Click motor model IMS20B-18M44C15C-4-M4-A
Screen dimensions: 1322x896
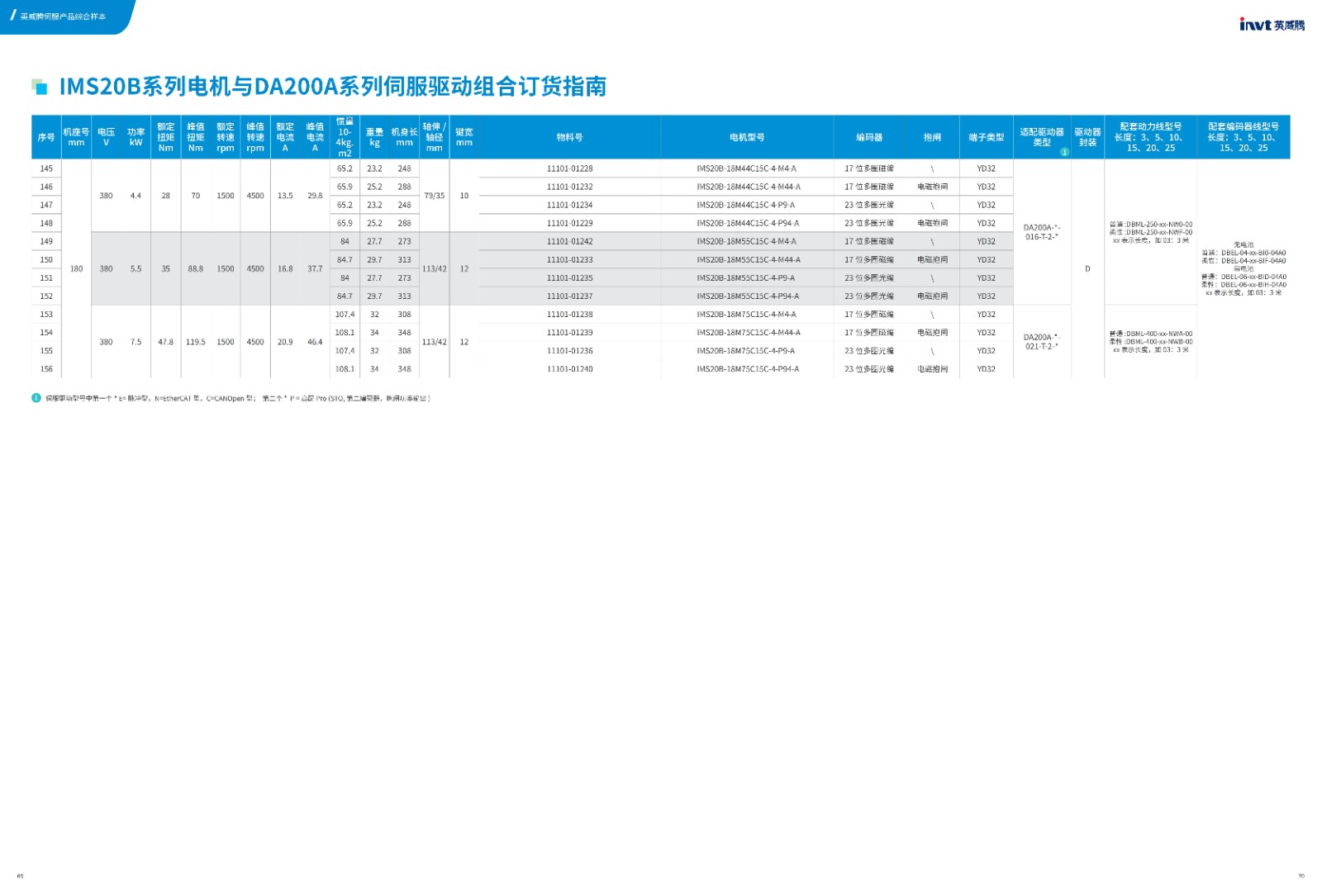click(747, 168)
